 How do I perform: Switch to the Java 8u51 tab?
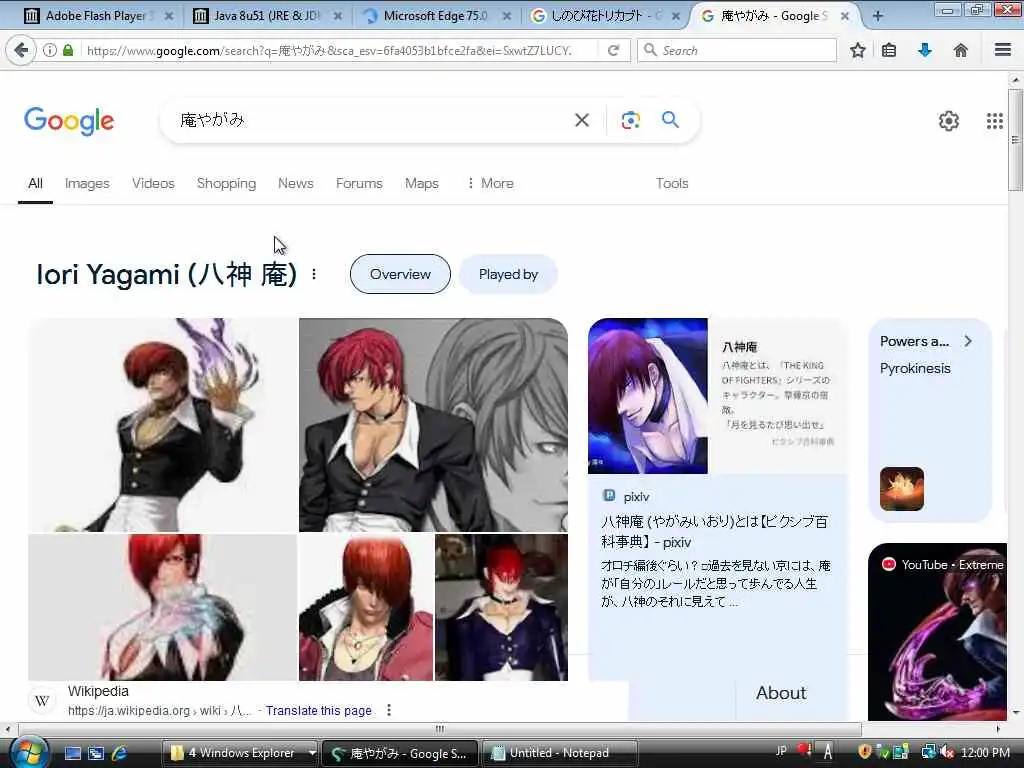[x=266, y=16]
